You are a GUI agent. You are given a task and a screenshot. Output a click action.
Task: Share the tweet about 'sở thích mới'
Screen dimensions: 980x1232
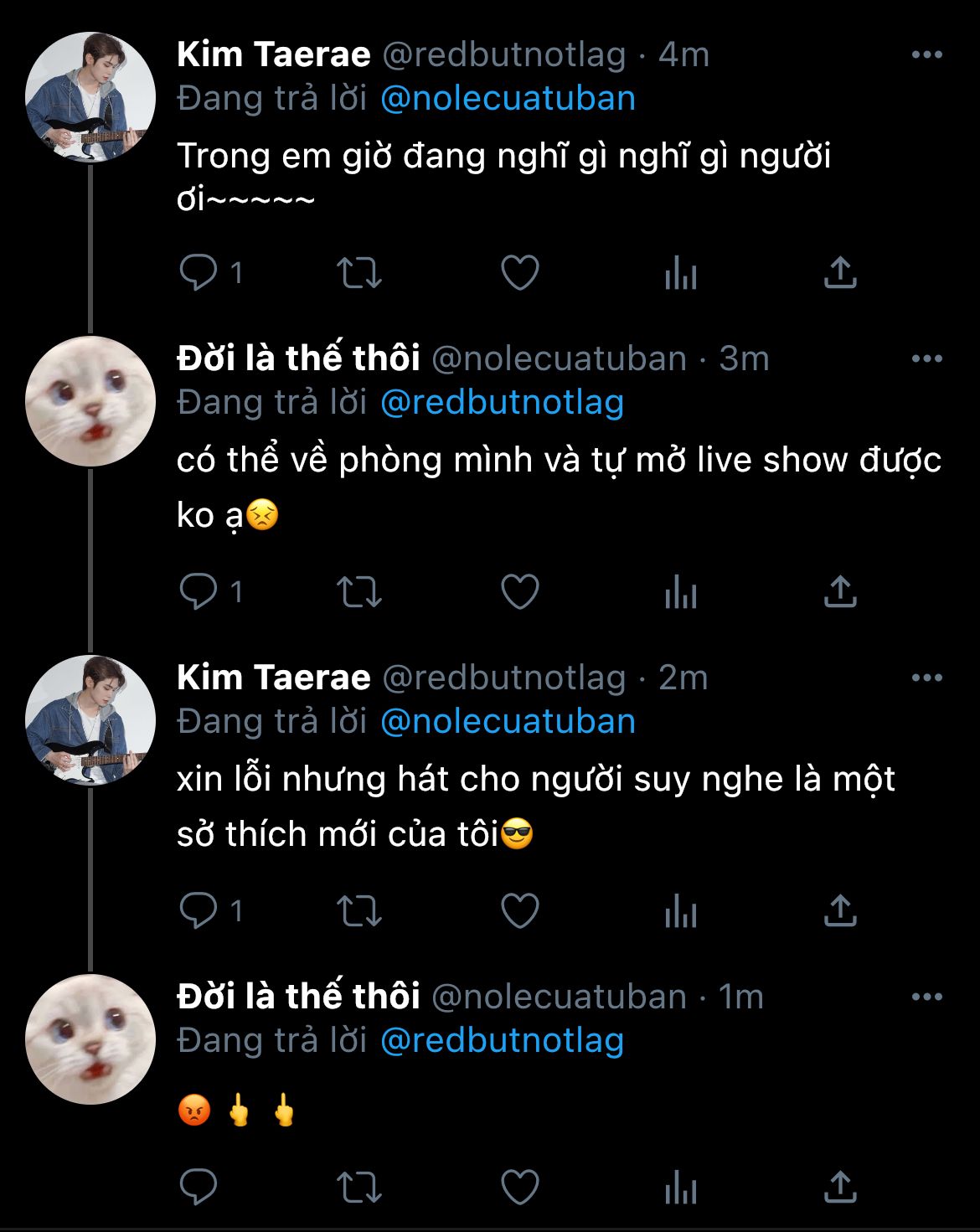click(840, 910)
